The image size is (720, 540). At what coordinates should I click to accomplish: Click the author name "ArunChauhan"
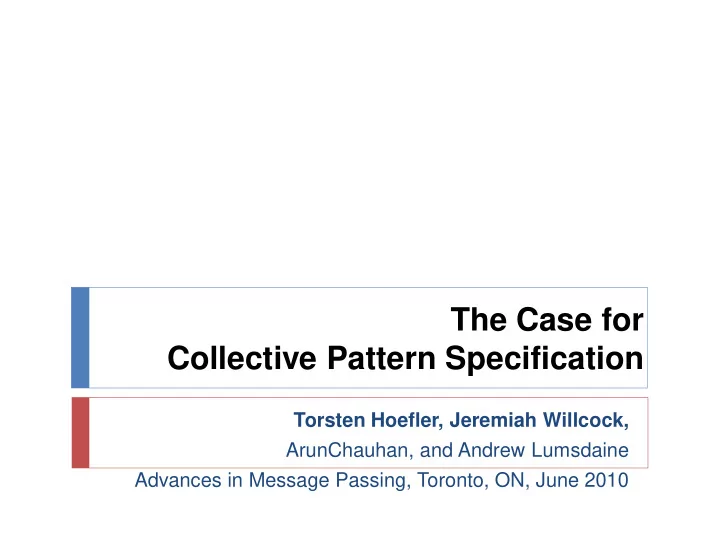click(x=347, y=450)
